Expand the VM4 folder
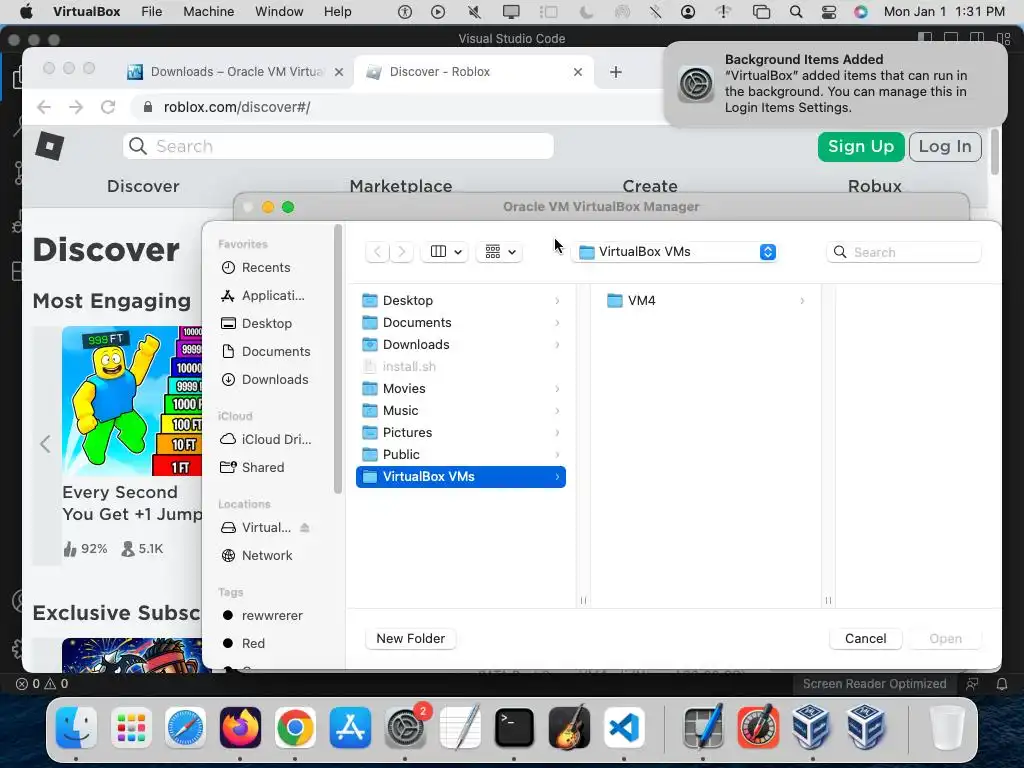The image size is (1024, 768). (802, 300)
